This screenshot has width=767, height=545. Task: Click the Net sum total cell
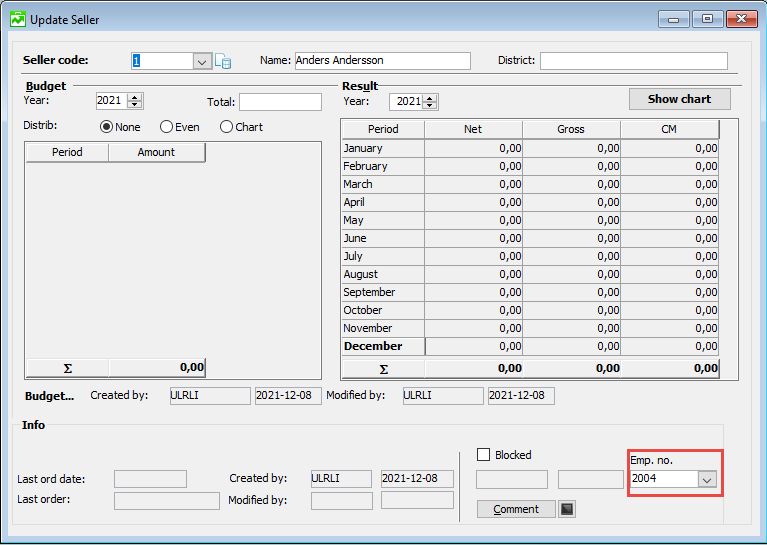pos(473,368)
